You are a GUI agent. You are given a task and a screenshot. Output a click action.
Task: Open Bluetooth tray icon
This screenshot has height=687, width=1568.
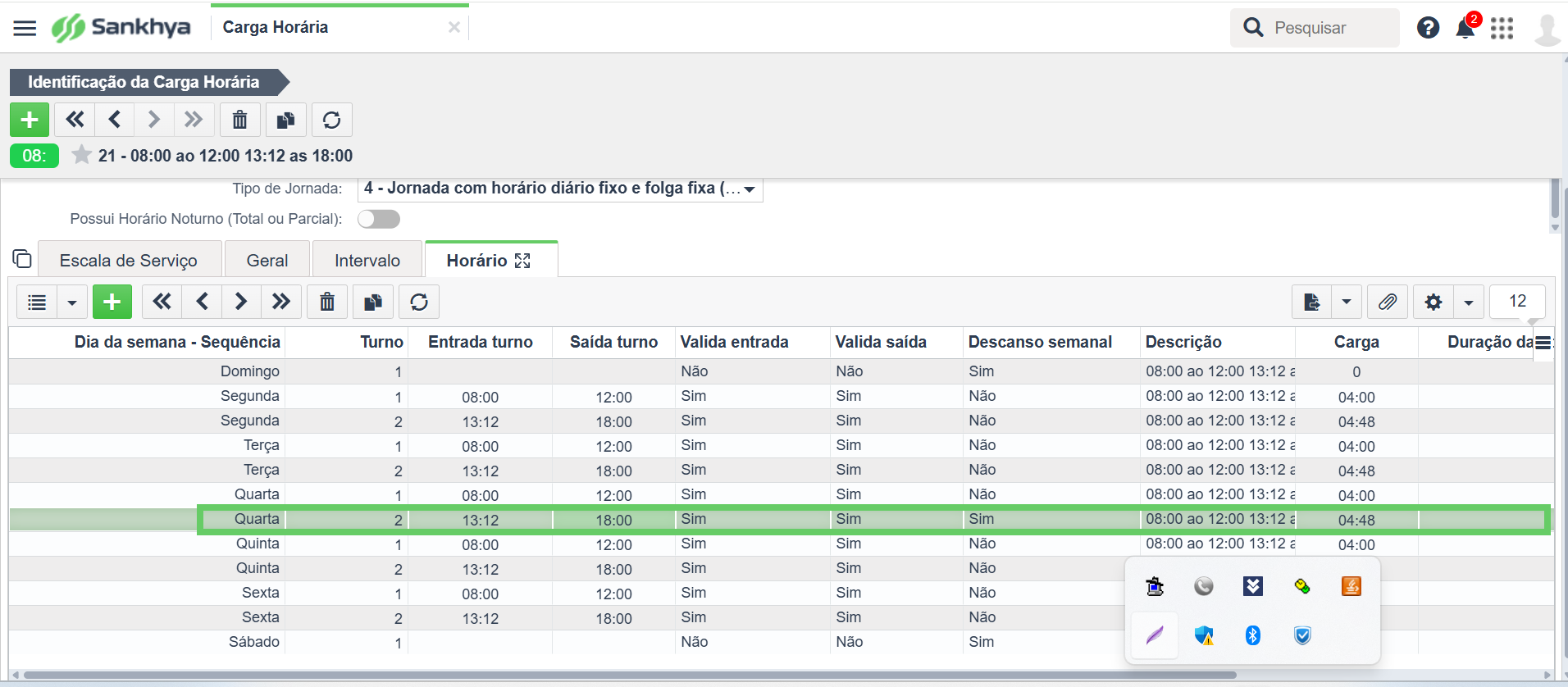1252,635
